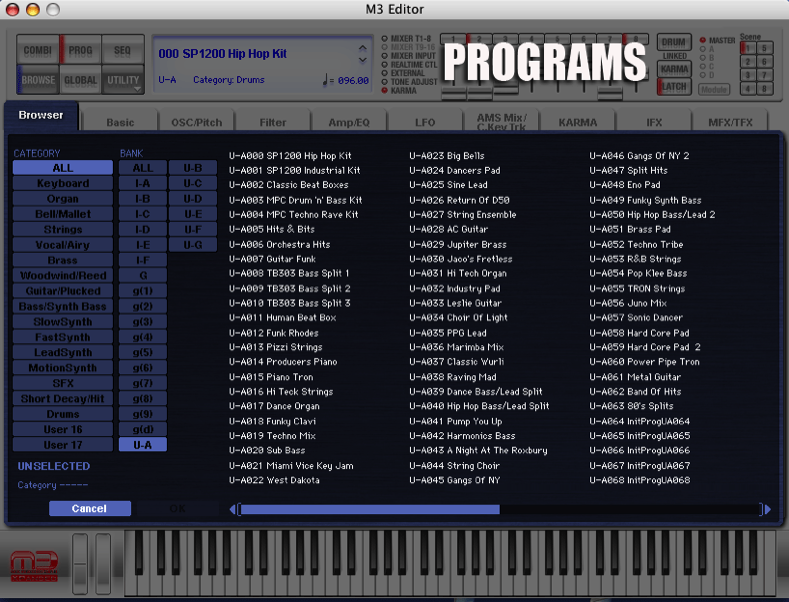Filter by the Drums category
Image resolution: width=789 pixels, height=602 pixels.
[x=63, y=414]
